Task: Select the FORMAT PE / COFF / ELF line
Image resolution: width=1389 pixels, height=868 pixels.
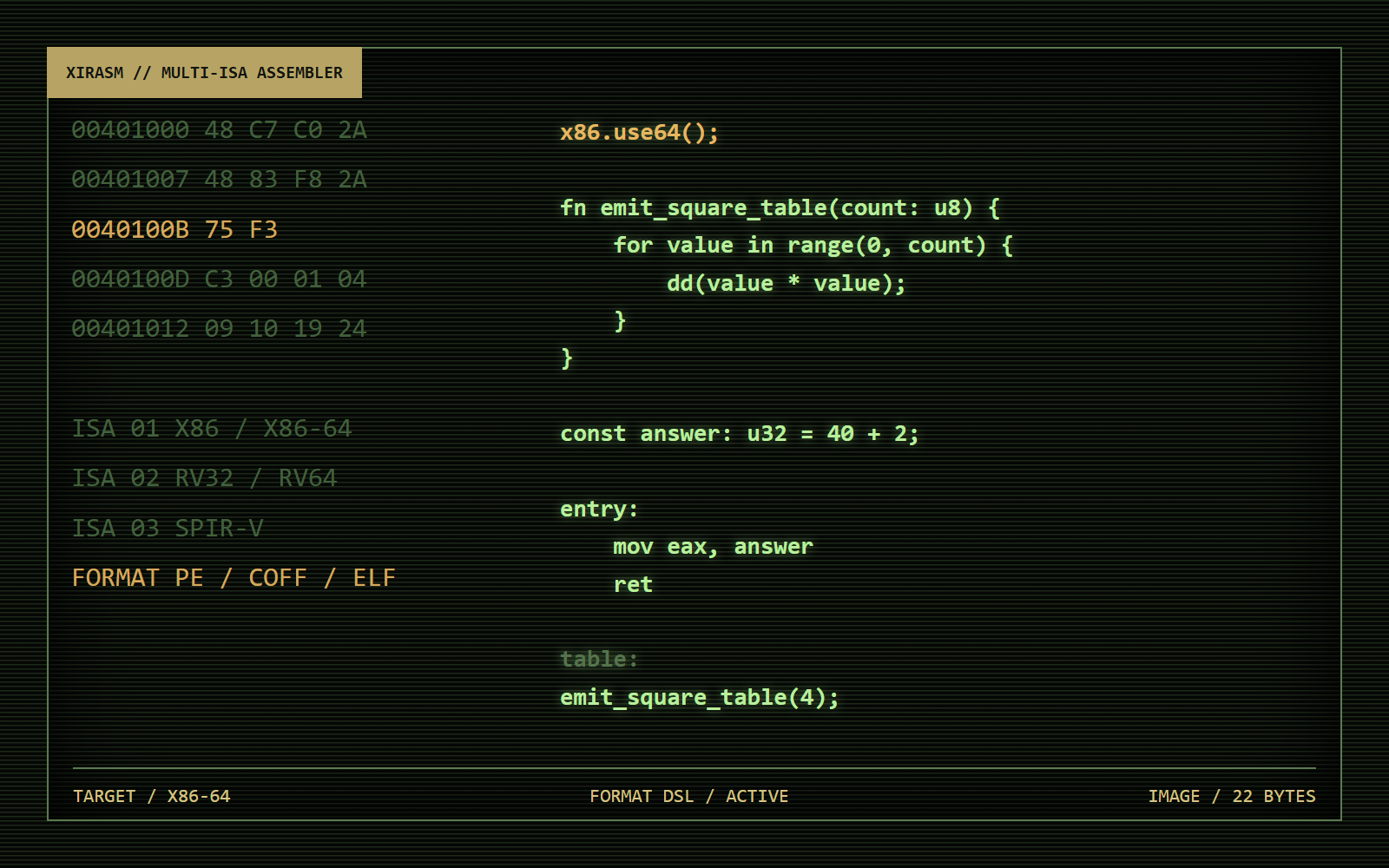Action: [x=234, y=578]
